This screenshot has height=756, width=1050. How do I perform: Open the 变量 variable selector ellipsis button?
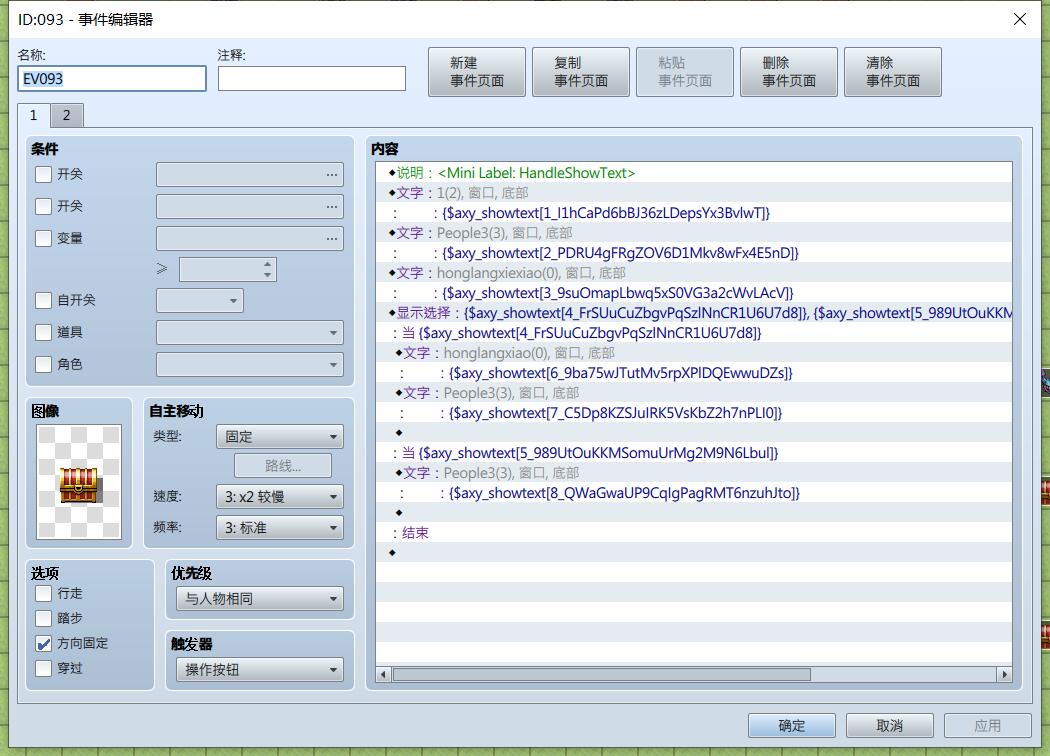[x=331, y=238]
